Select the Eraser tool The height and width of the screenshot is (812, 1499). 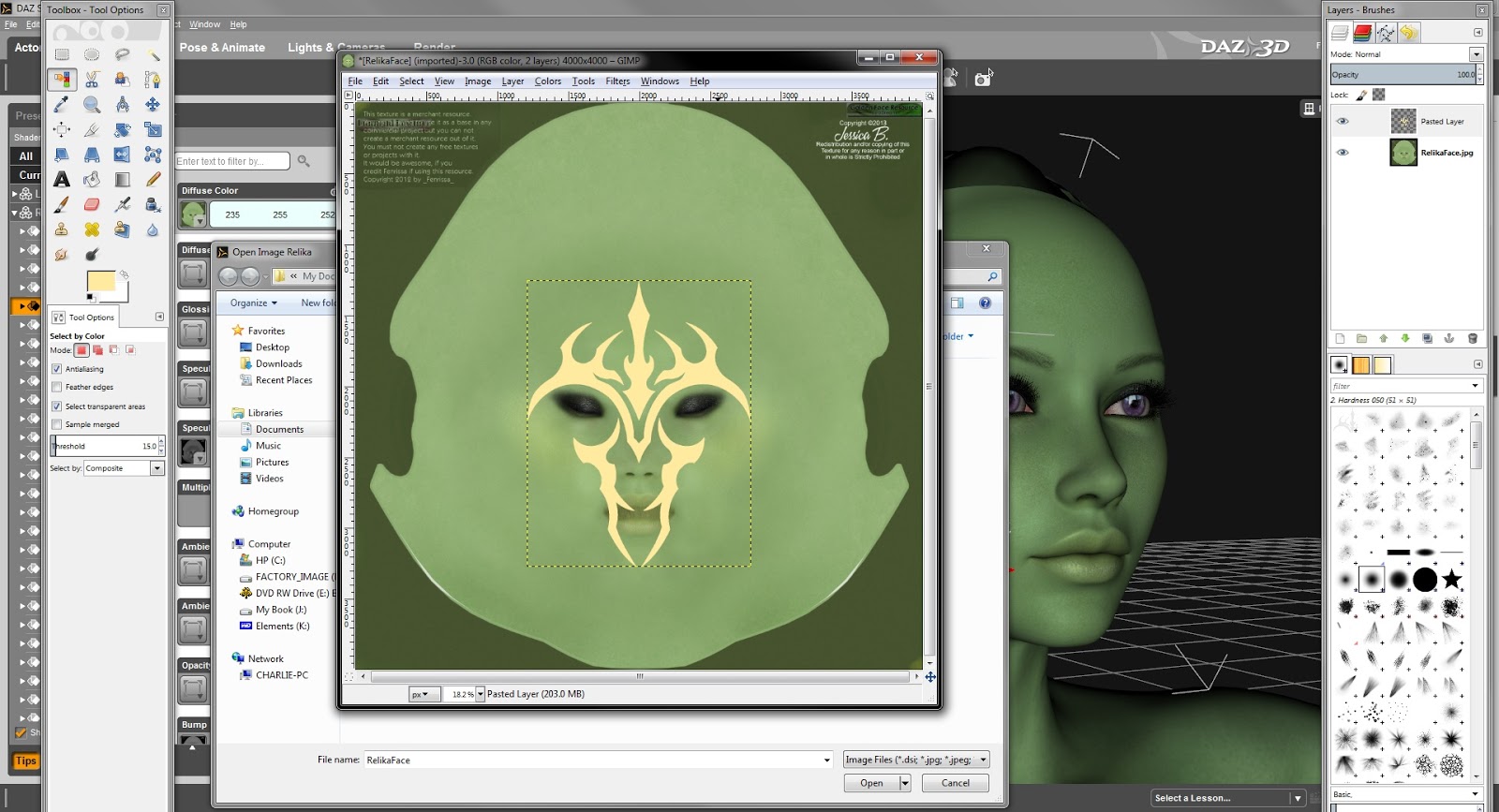point(92,204)
